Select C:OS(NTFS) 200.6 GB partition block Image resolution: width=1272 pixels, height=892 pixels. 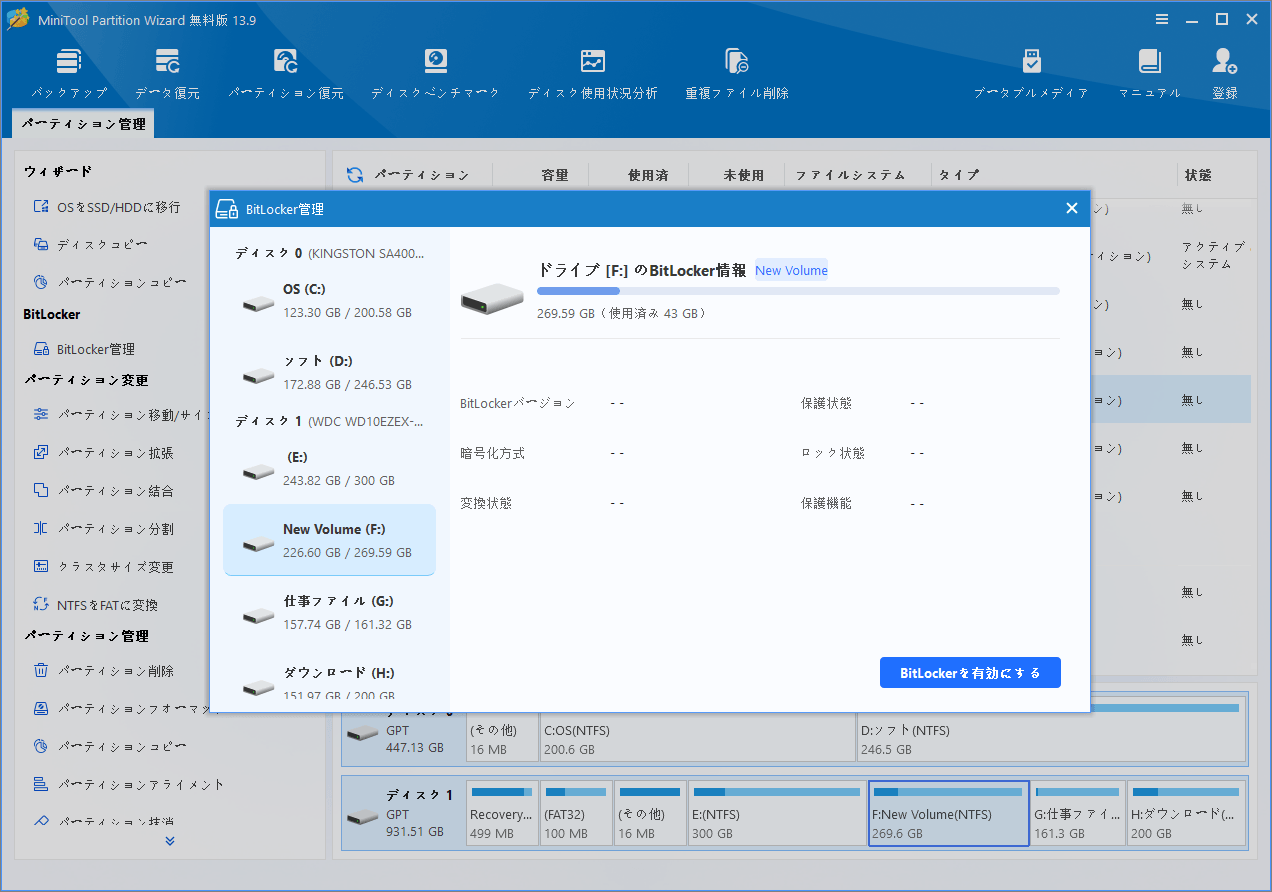click(x=698, y=730)
